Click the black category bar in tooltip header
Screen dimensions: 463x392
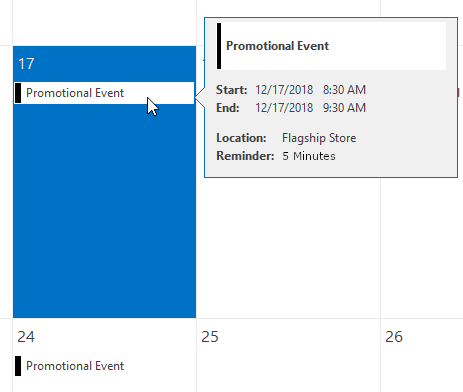coord(219,46)
